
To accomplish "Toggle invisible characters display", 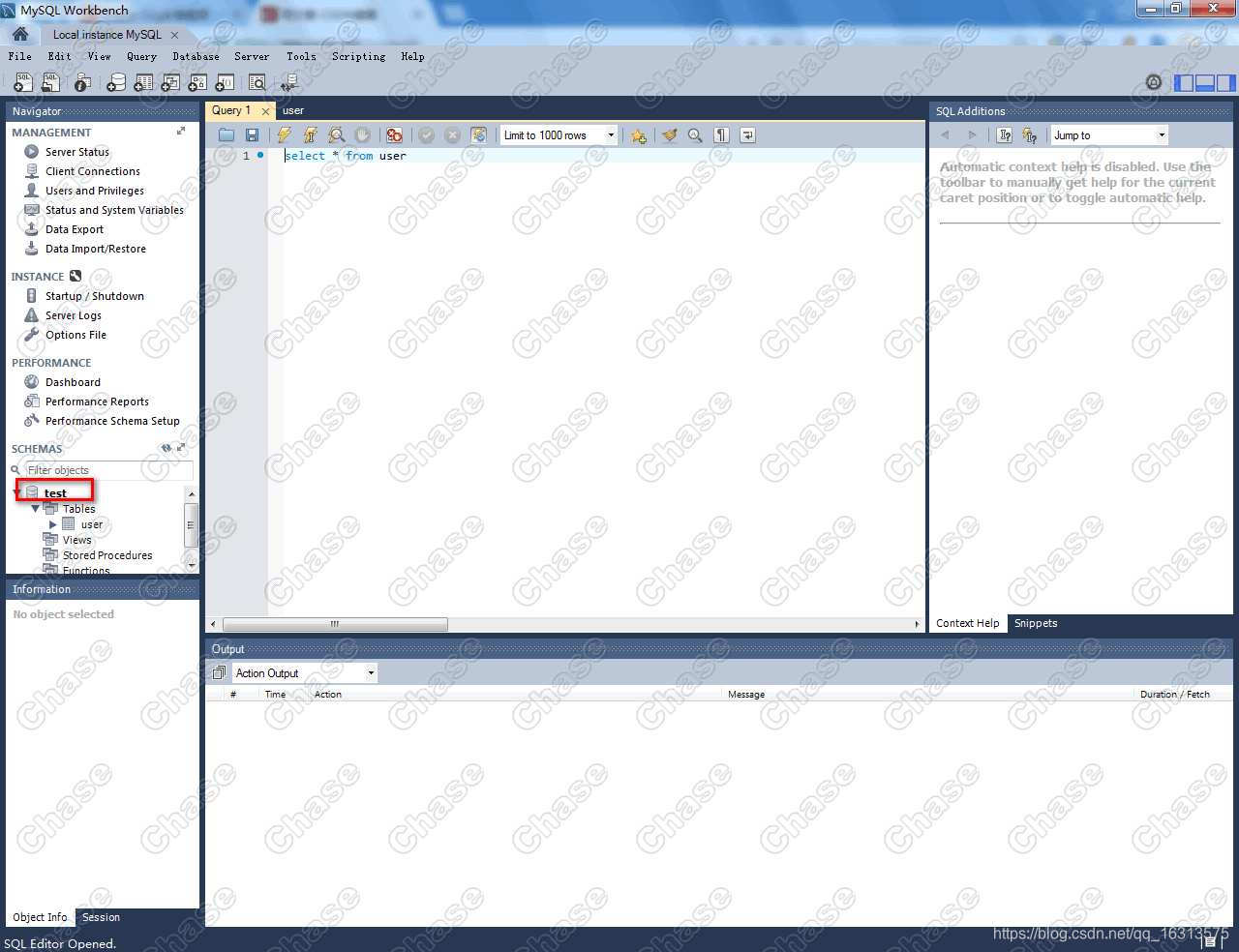I will 721,135.
